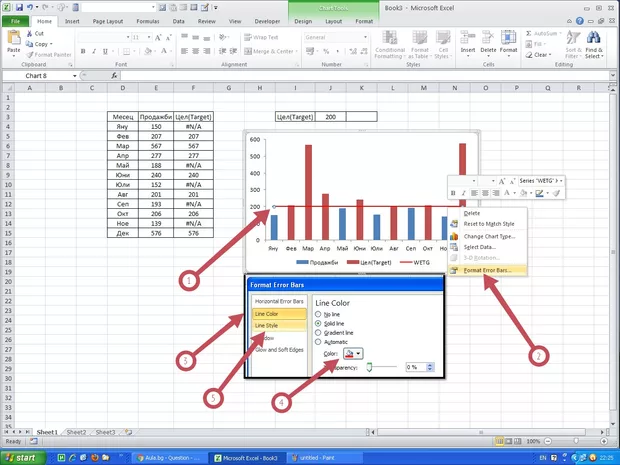Screen dimensions: 620x465
Task: Choose Change Chart Type in context menu
Action: [490, 236]
